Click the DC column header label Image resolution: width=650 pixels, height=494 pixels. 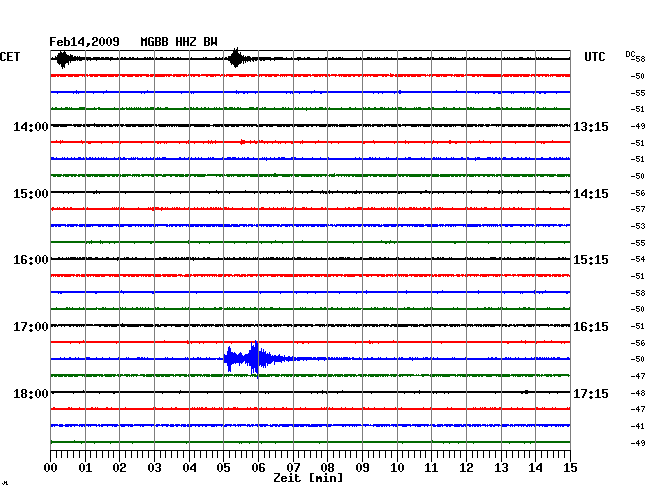[x=630, y=54]
